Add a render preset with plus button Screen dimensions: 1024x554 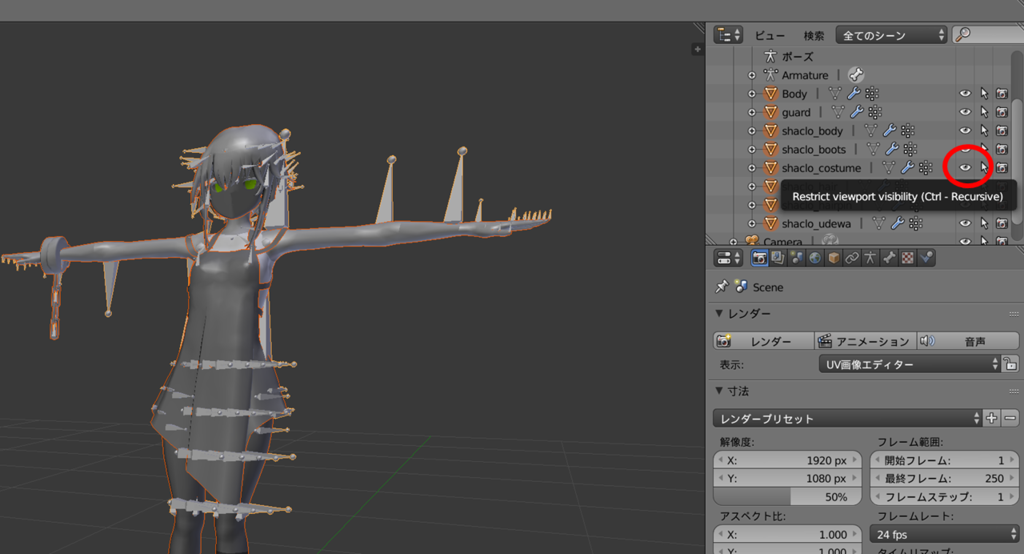click(991, 418)
